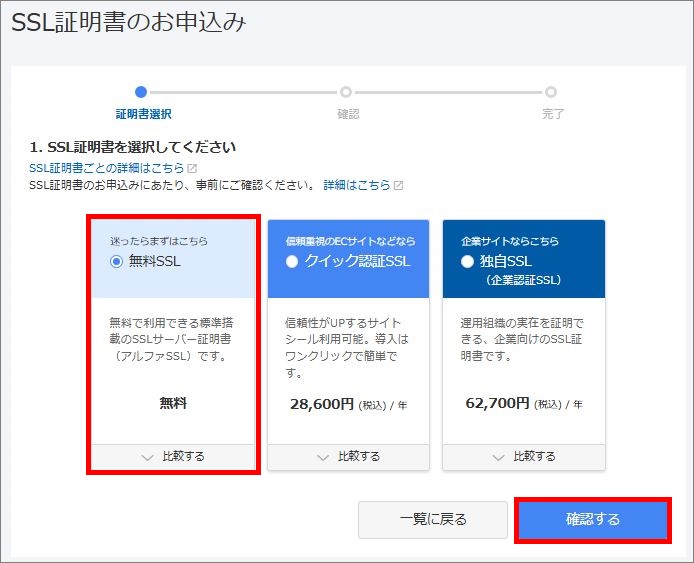Click the 無料 price text in the first card
Screen dimensions: 694x563
(x=173, y=403)
